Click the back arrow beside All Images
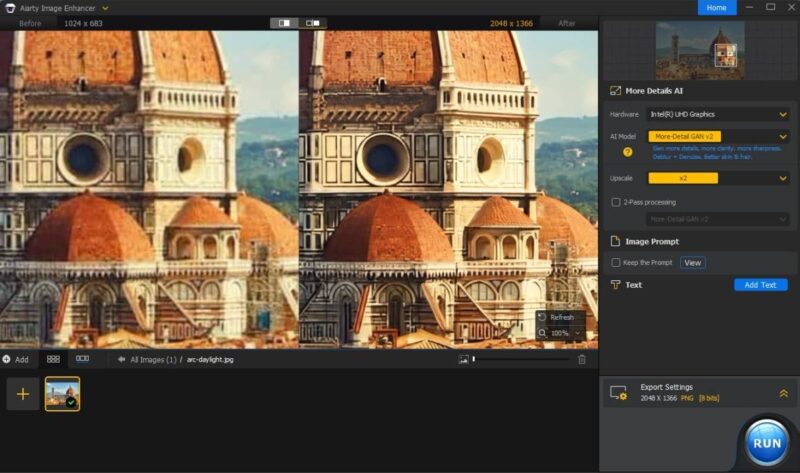The image size is (800, 473). [x=121, y=359]
